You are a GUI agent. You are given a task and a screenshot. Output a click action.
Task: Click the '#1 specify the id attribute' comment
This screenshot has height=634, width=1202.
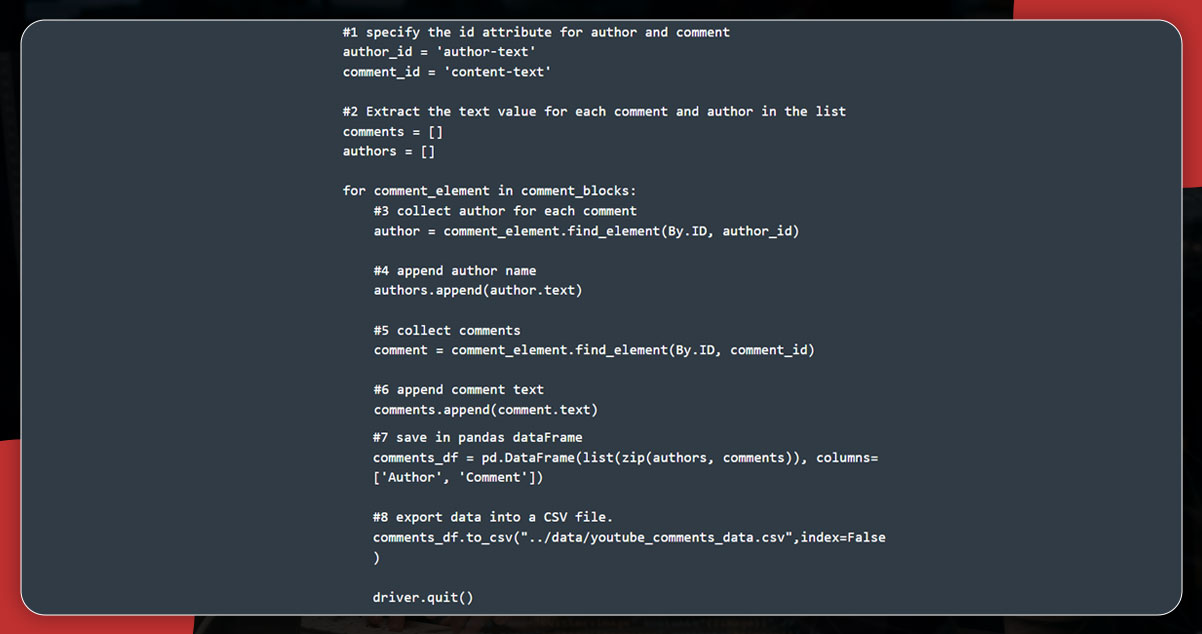536,32
